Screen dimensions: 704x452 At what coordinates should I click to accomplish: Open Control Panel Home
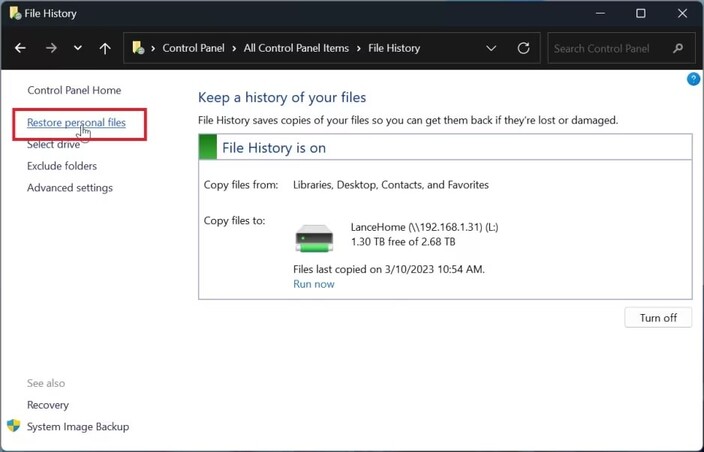point(74,90)
